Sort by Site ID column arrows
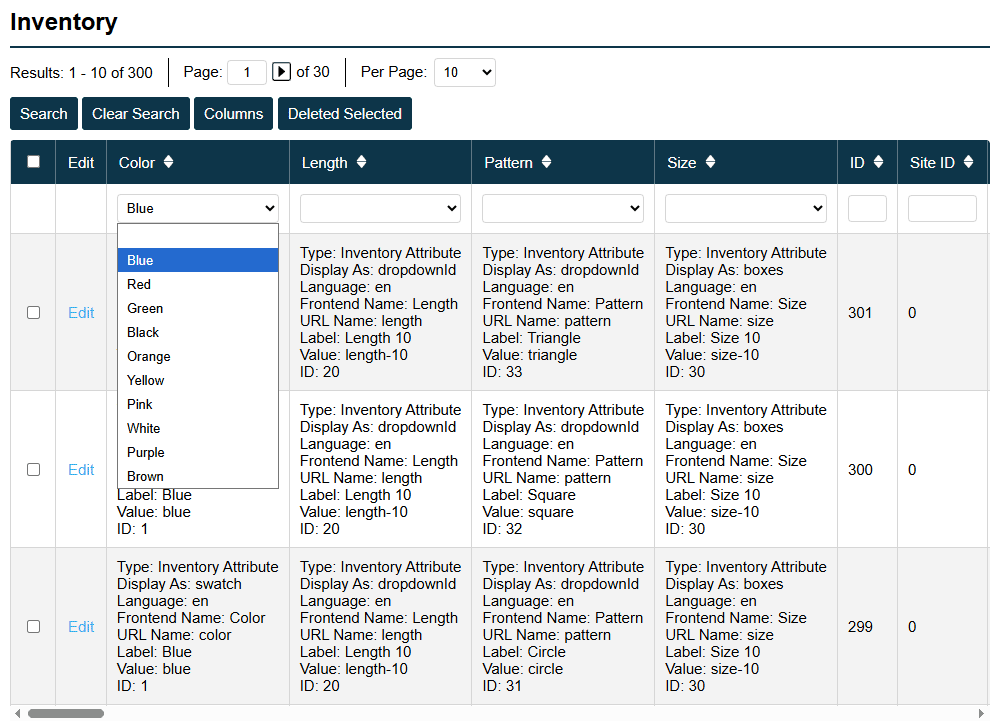The width and height of the screenshot is (1000, 721). (x=969, y=162)
